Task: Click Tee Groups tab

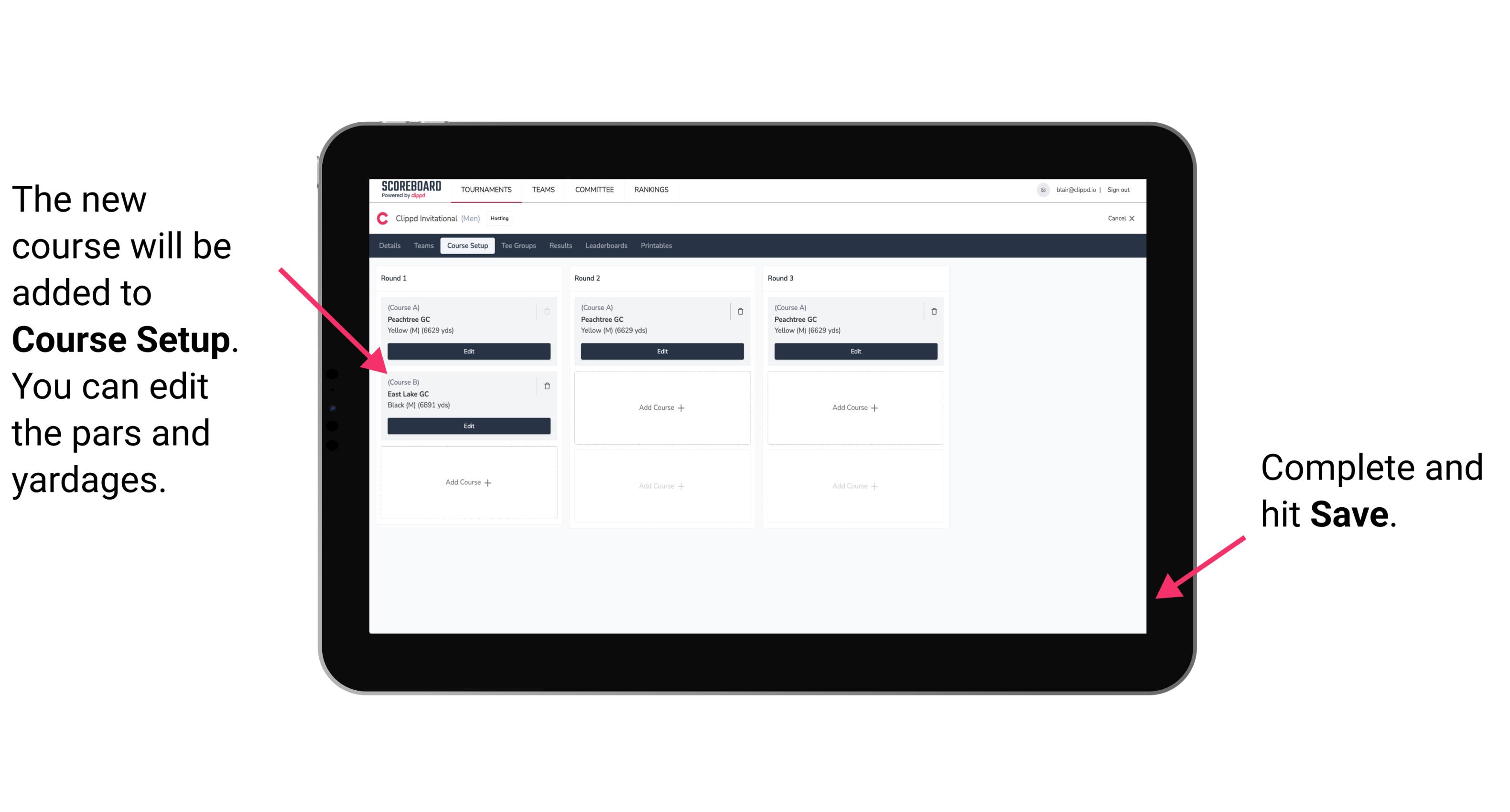Action: tap(529, 245)
